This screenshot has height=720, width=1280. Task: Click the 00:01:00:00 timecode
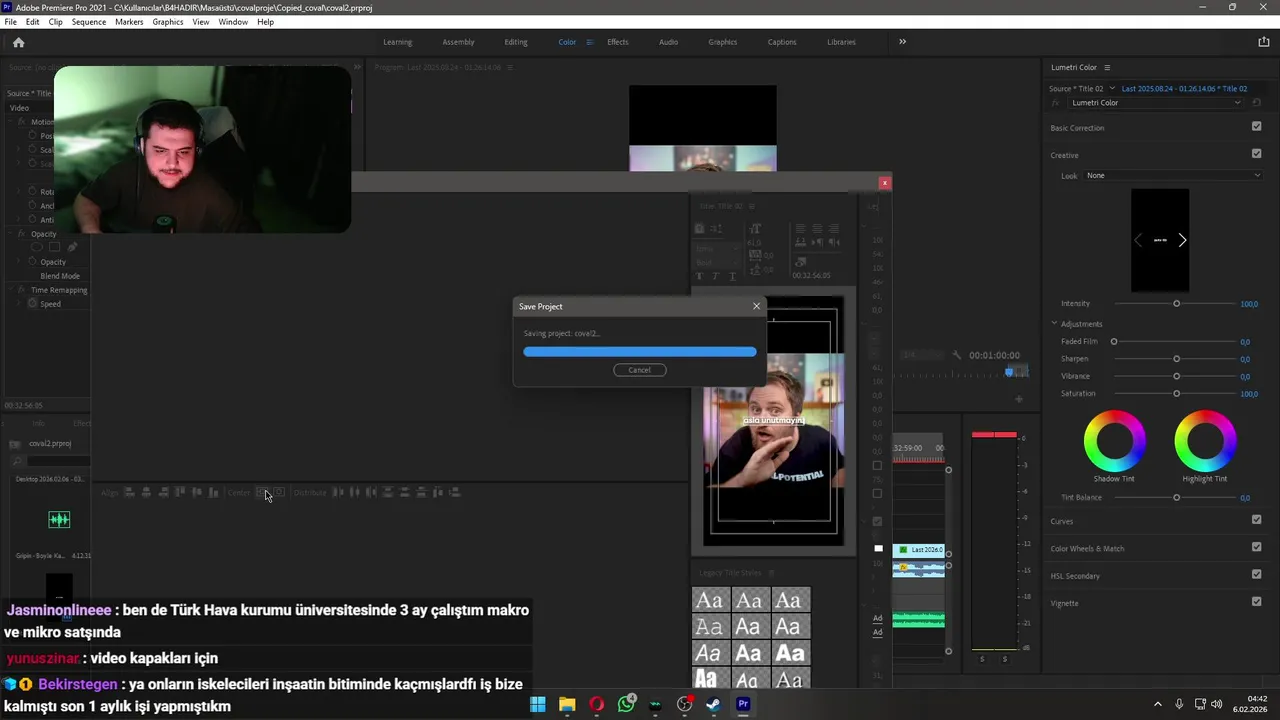pos(994,355)
